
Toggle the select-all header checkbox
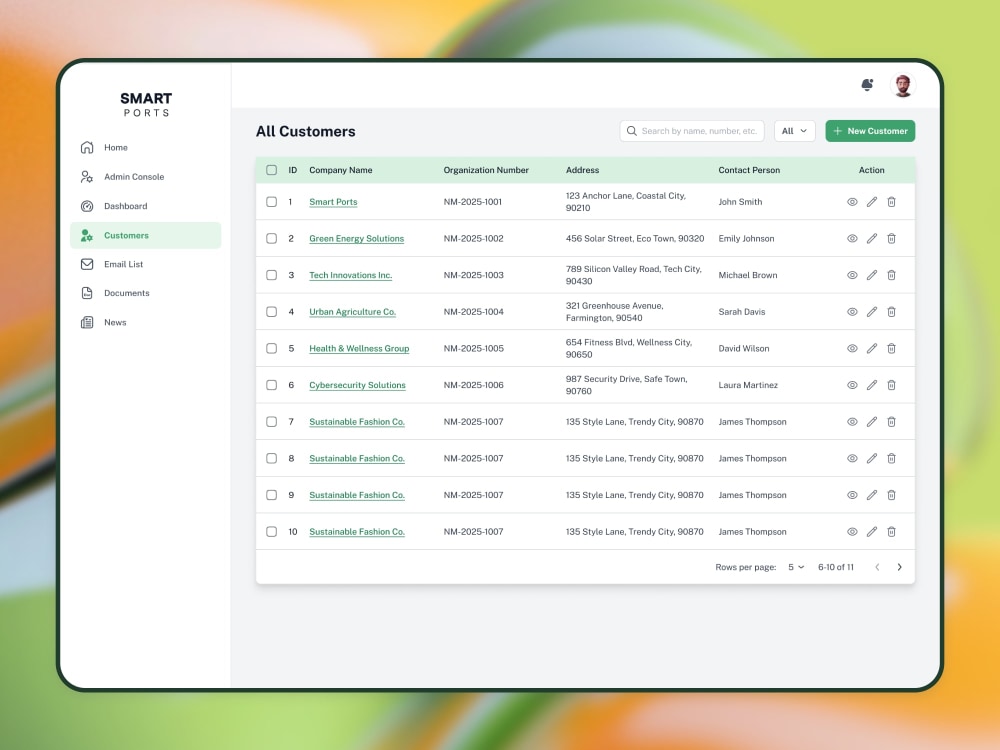(x=272, y=170)
